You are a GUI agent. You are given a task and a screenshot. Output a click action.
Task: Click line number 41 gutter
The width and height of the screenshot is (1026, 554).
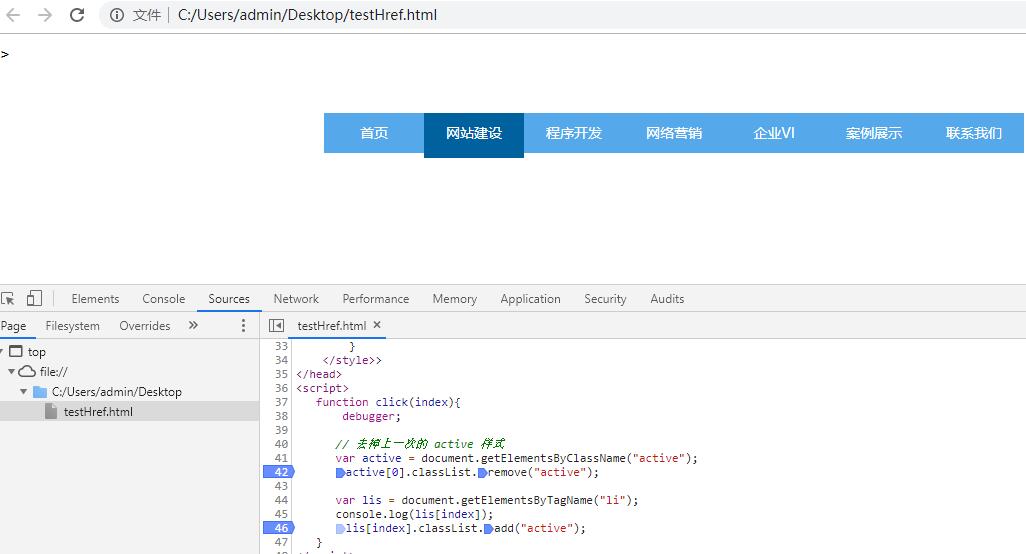[281, 458]
